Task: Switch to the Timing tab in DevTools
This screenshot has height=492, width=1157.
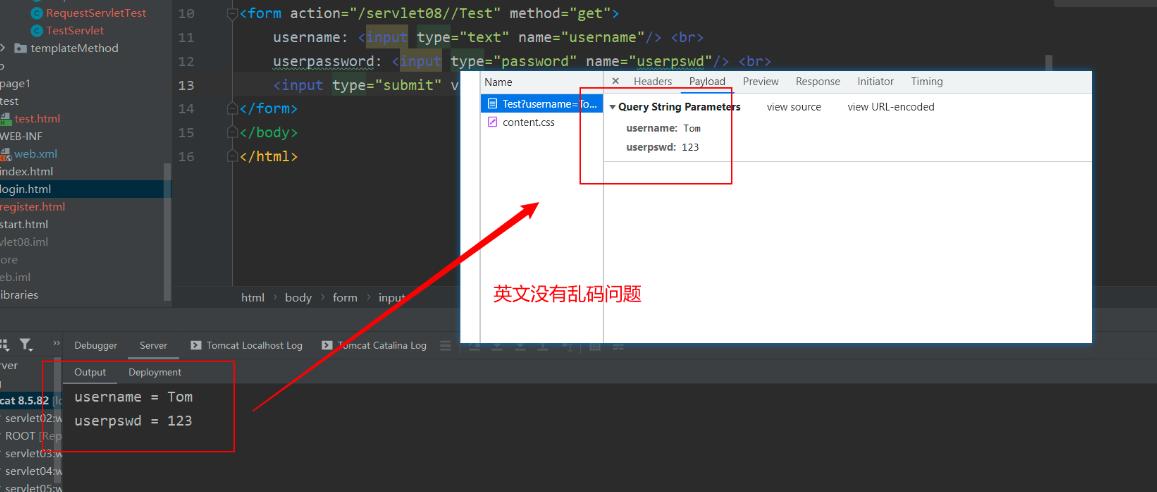Action: [x=927, y=81]
